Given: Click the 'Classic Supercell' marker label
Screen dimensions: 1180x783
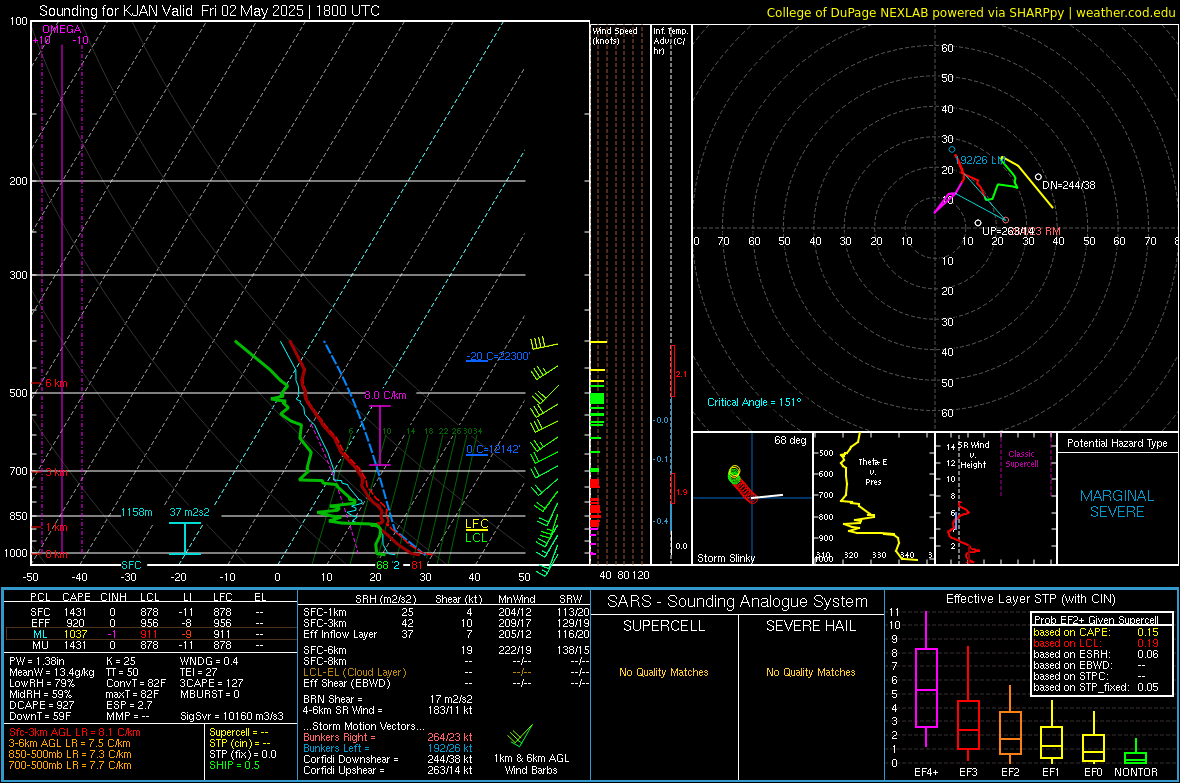Looking at the screenshot, I should [1022, 459].
